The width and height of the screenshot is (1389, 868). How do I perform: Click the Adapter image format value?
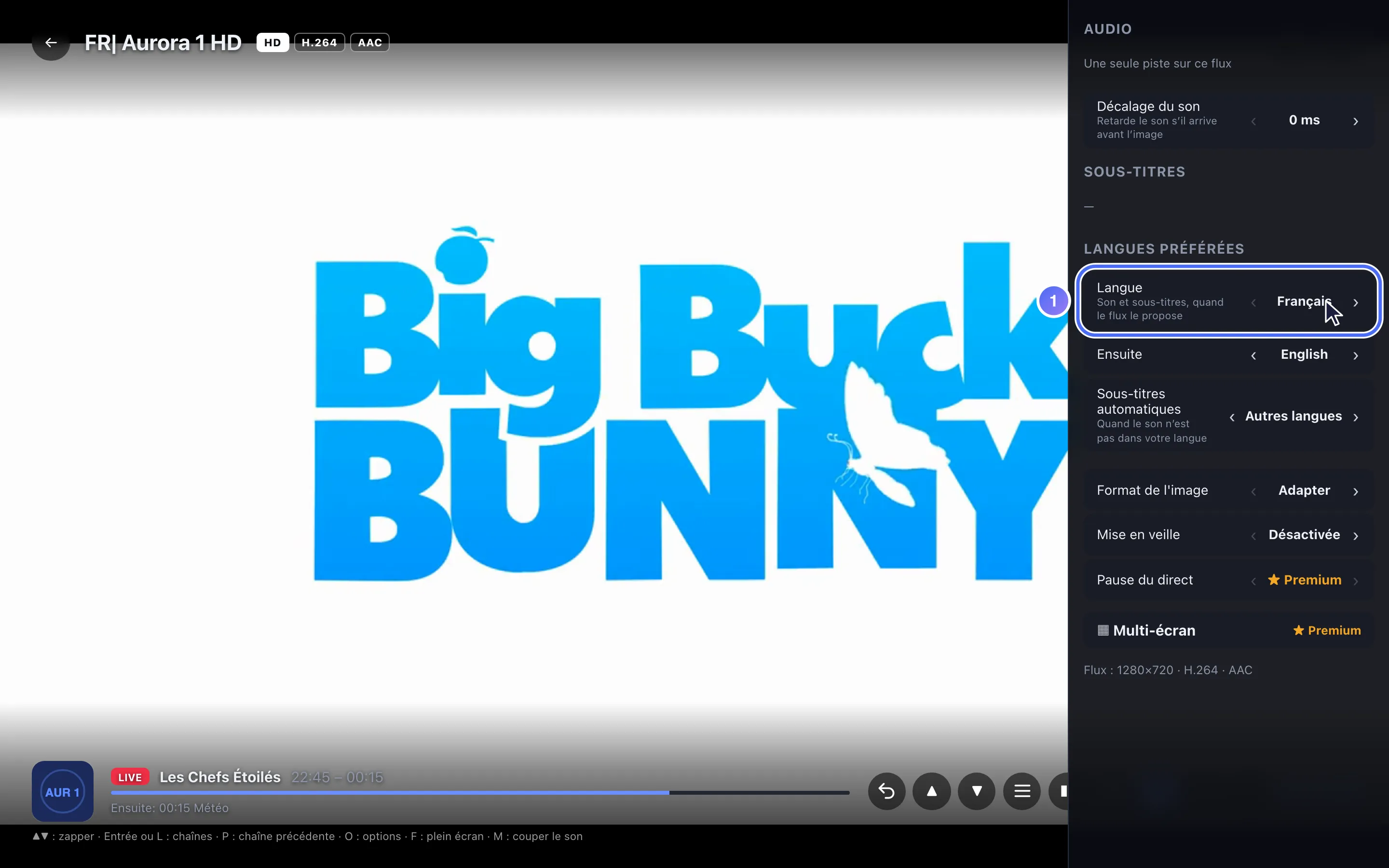[x=1304, y=490]
